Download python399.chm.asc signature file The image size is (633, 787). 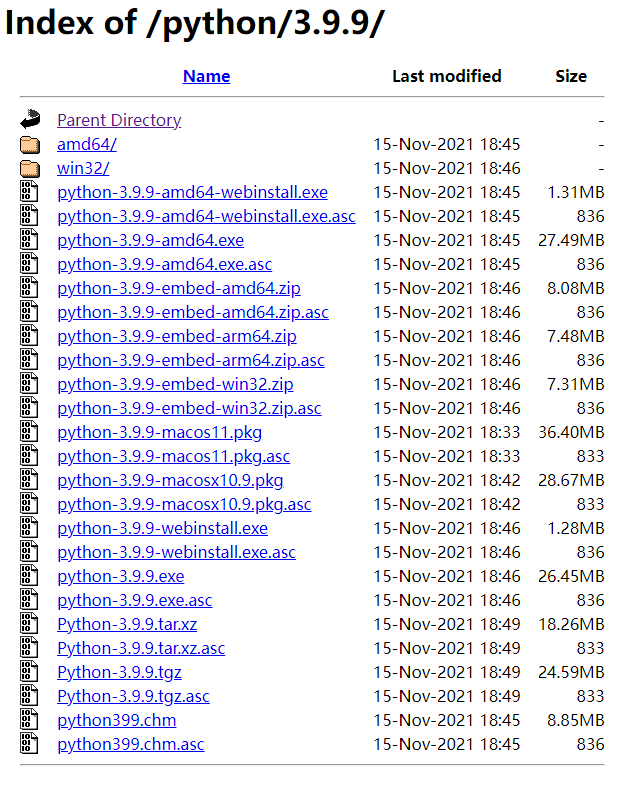(131, 744)
